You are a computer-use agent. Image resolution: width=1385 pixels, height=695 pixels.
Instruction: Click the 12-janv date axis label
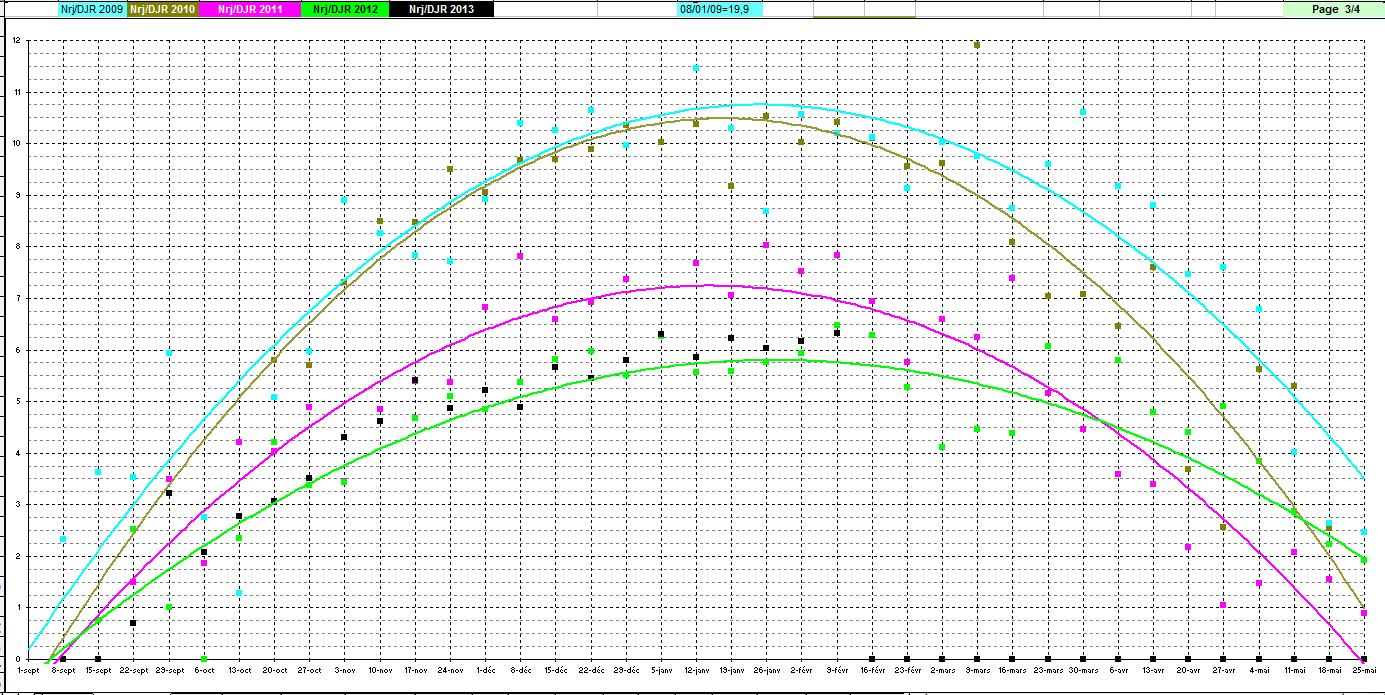click(x=697, y=669)
